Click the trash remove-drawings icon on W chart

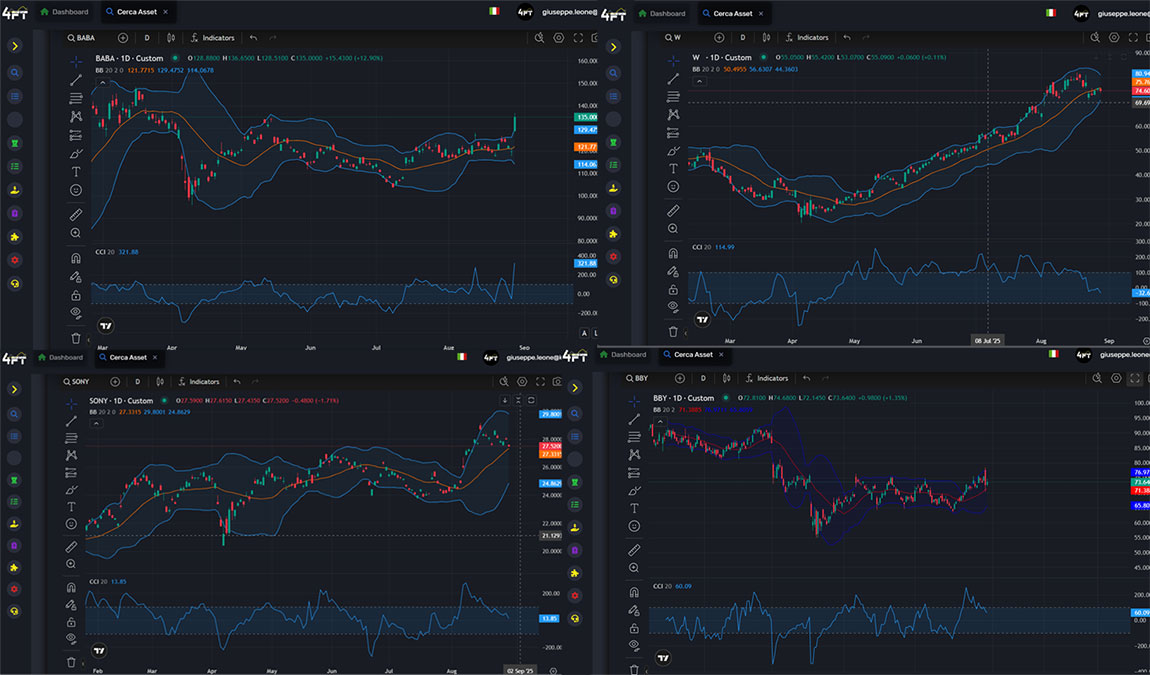click(673, 331)
